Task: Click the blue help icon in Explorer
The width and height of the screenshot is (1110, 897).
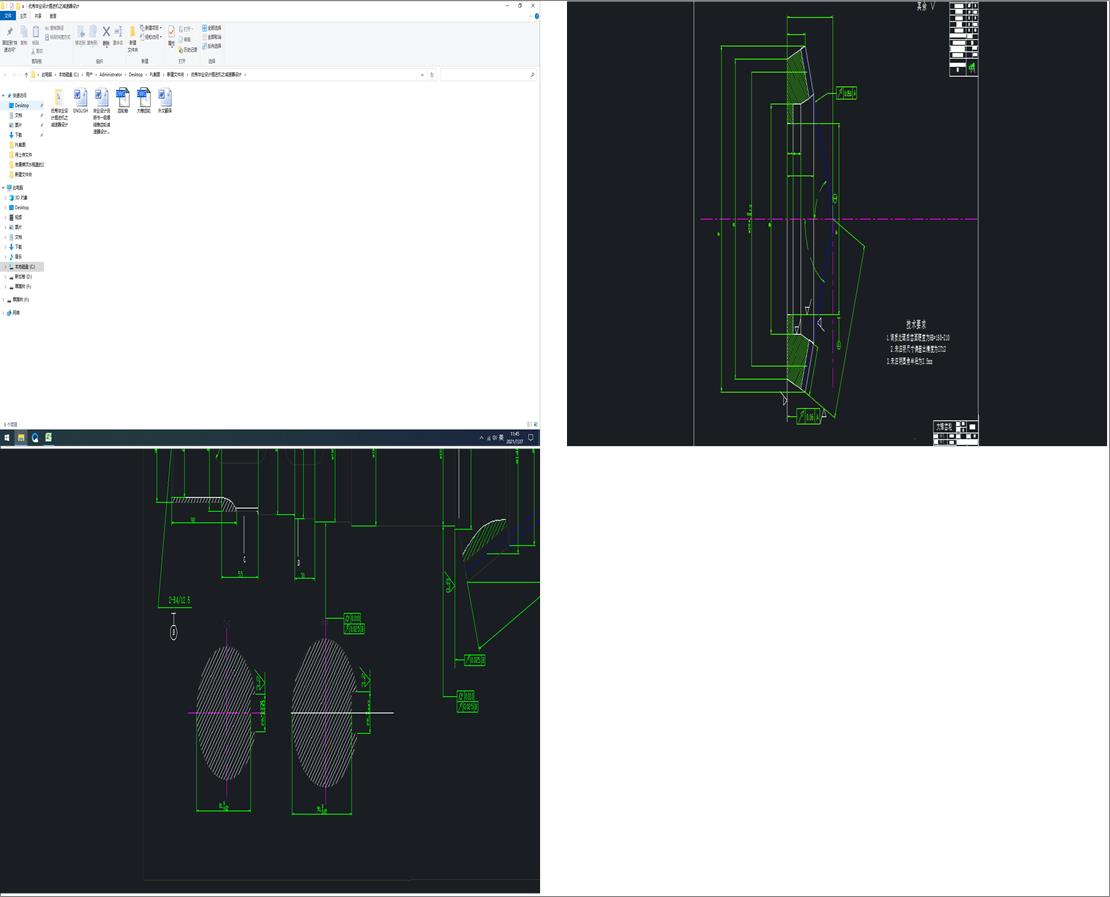Action: 535,16
